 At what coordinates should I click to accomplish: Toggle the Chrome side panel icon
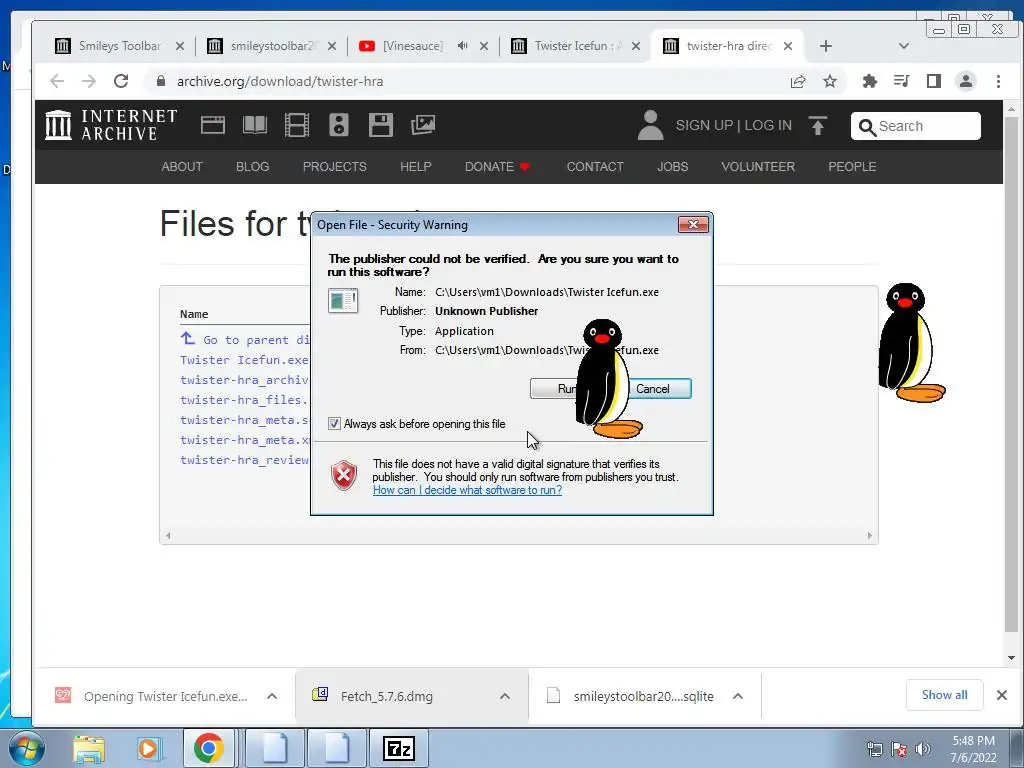pyautogui.click(x=934, y=81)
